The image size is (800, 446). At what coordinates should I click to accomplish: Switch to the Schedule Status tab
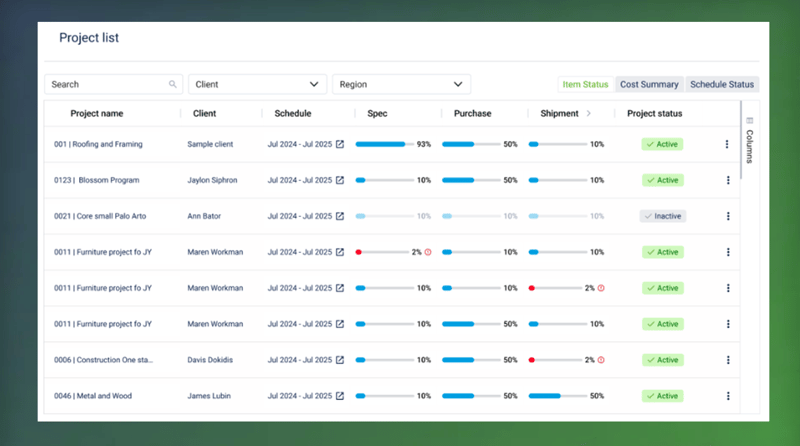[722, 84]
